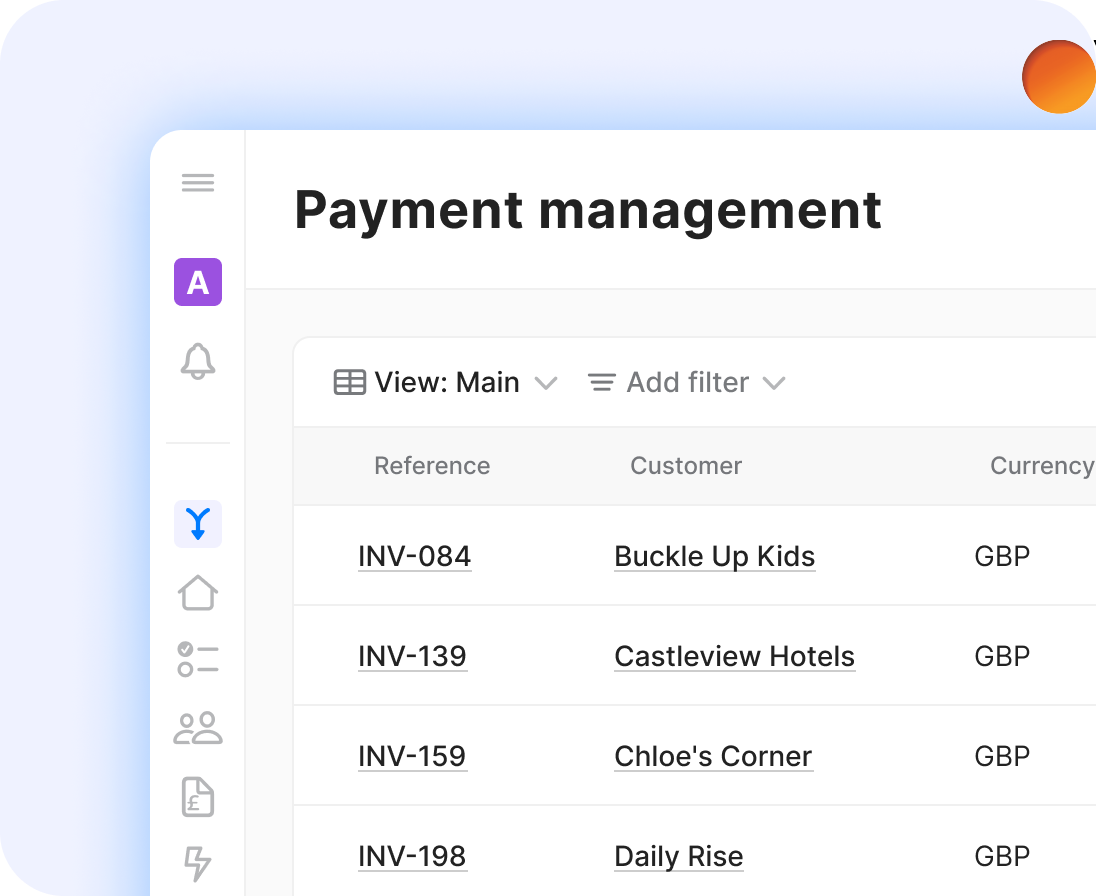Viewport: 1096px width, 896px height.
Task: Open invoice INV-139 link
Action: pyautogui.click(x=412, y=656)
